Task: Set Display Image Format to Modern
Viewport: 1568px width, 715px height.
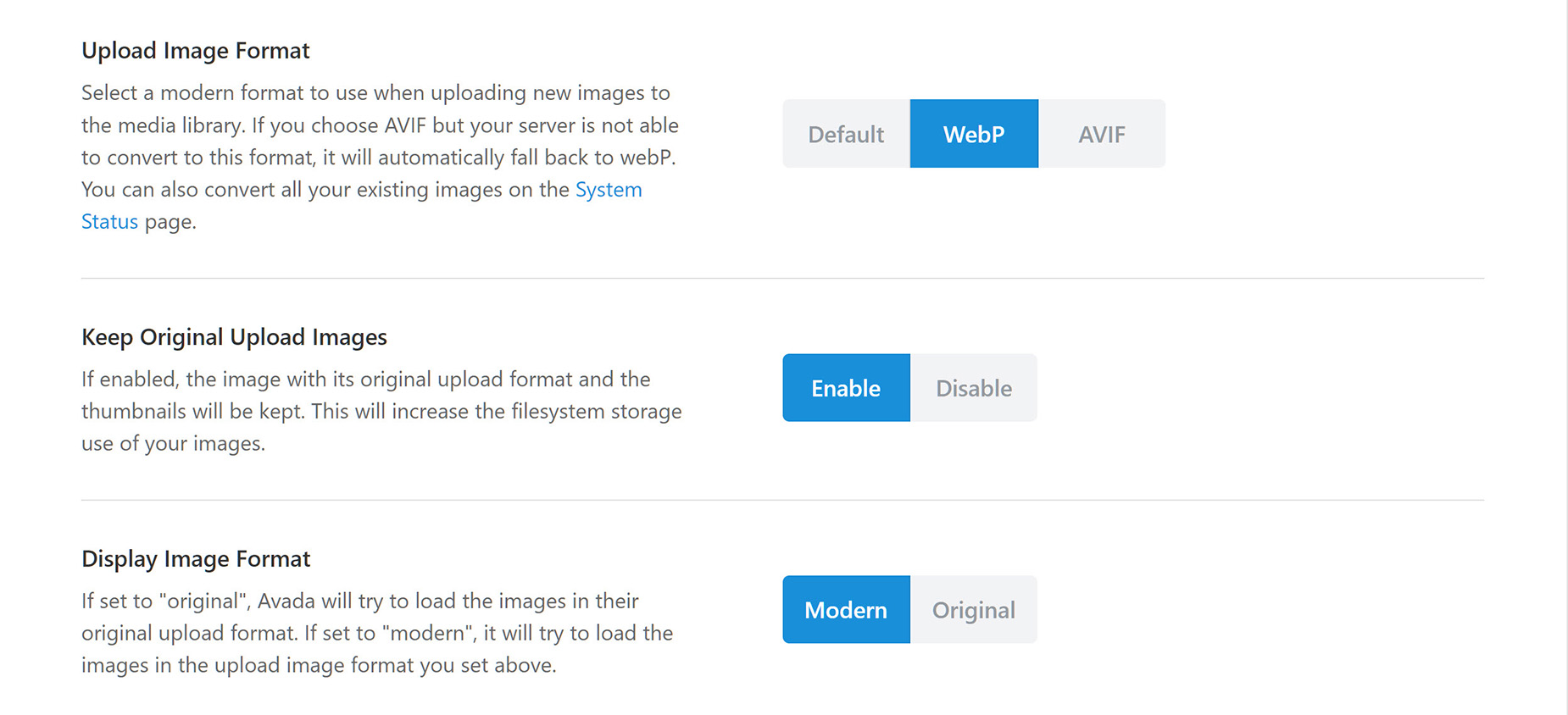Action: [845, 609]
